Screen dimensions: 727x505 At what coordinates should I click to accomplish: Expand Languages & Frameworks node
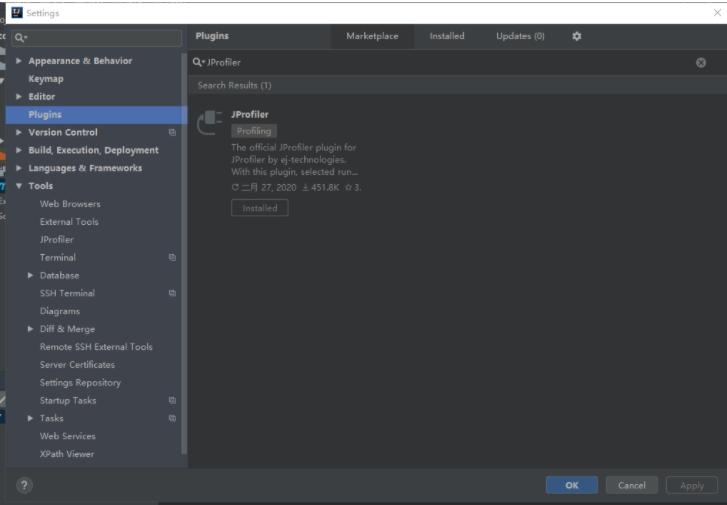pos(19,168)
